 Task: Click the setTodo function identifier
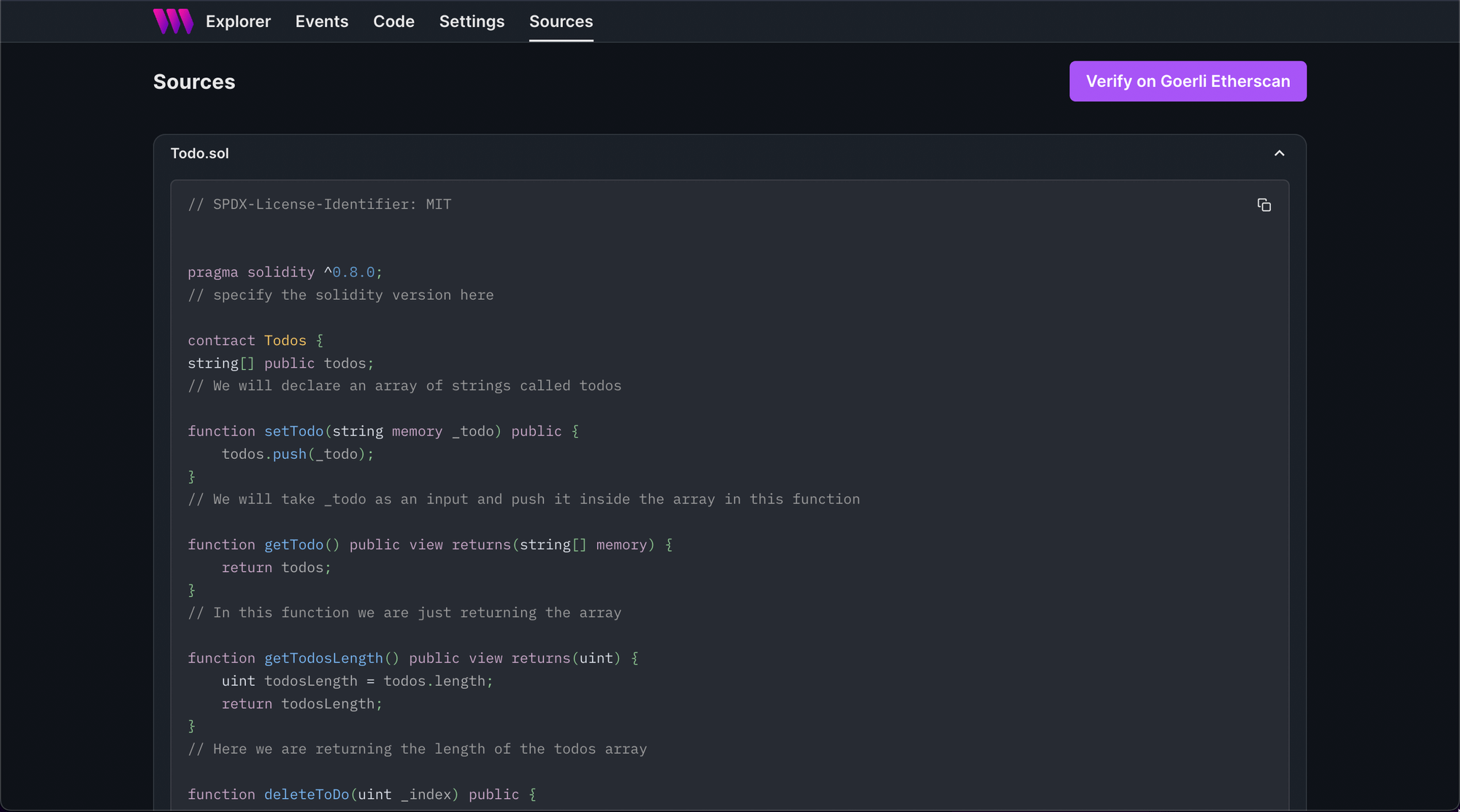pos(293,431)
